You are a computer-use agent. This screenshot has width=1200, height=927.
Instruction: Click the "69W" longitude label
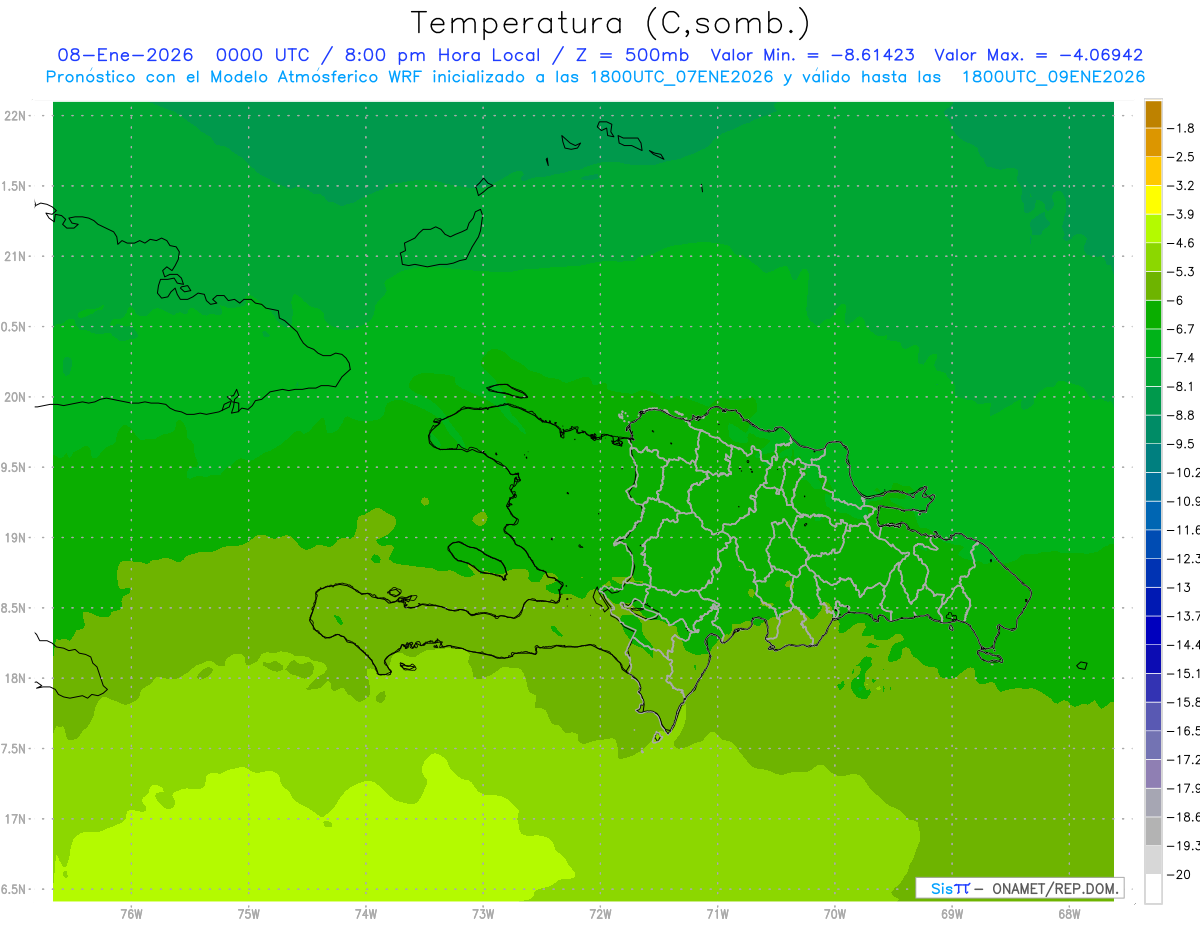(951, 914)
